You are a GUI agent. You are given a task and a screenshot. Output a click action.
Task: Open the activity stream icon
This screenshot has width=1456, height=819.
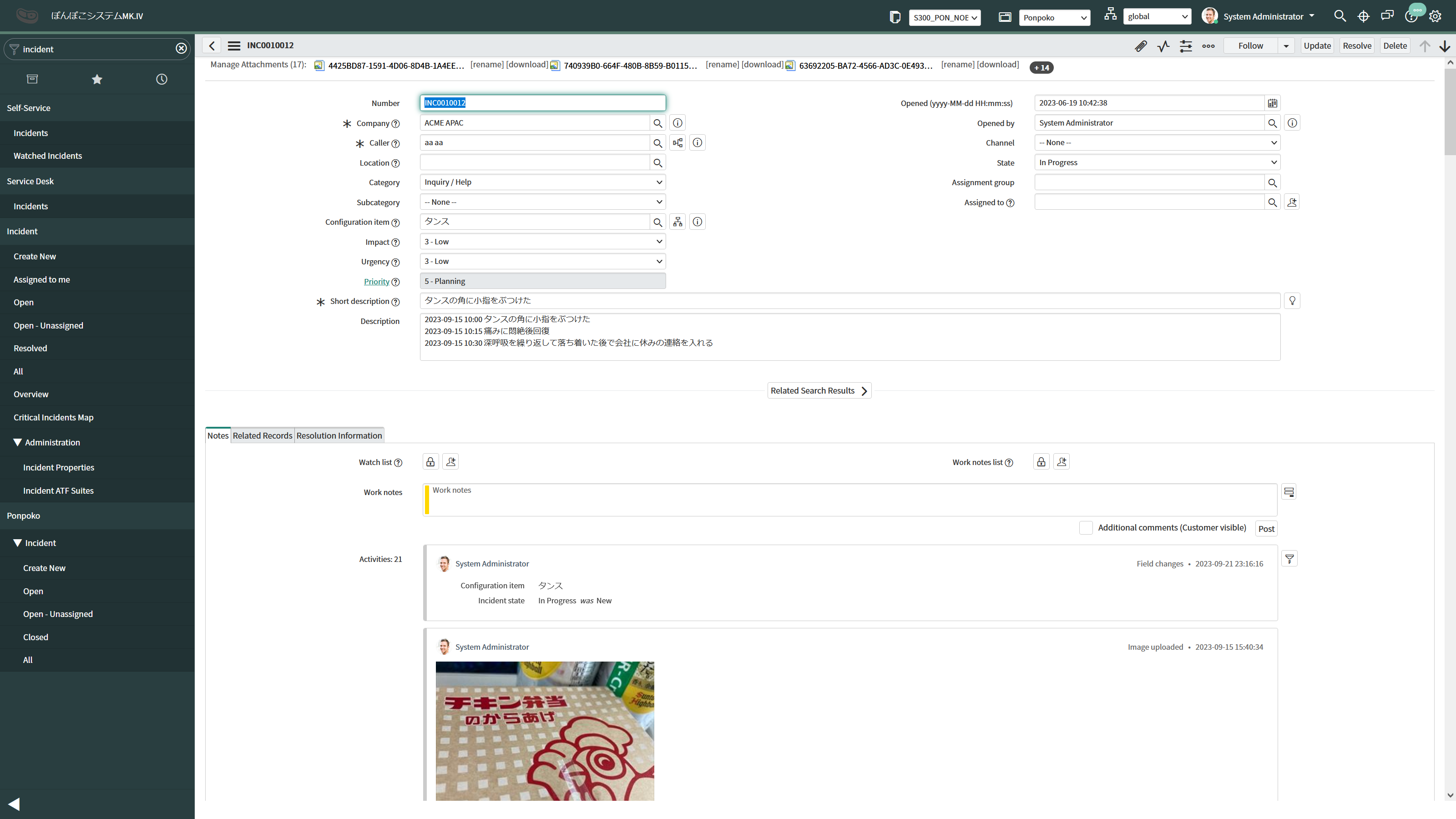[x=1163, y=46]
